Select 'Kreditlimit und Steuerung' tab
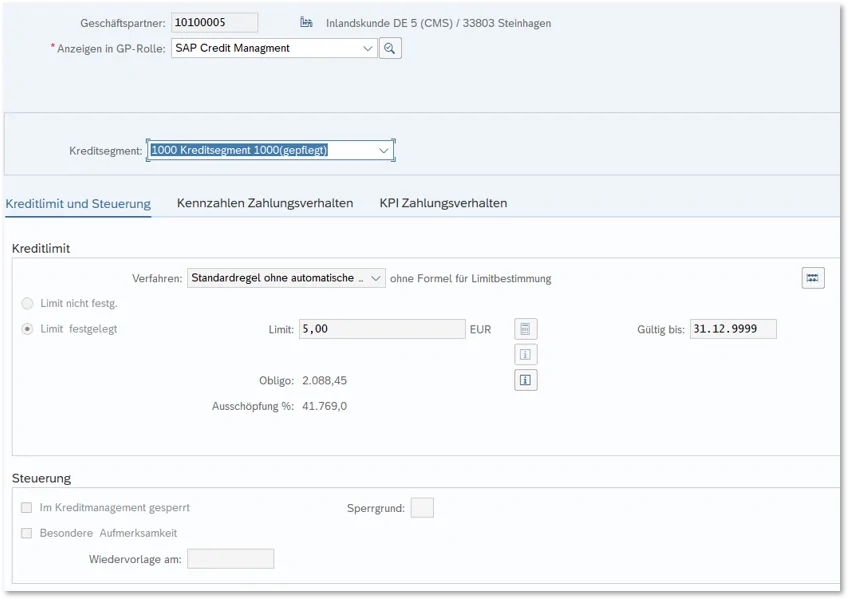The height and width of the screenshot is (600, 849). tap(78, 203)
